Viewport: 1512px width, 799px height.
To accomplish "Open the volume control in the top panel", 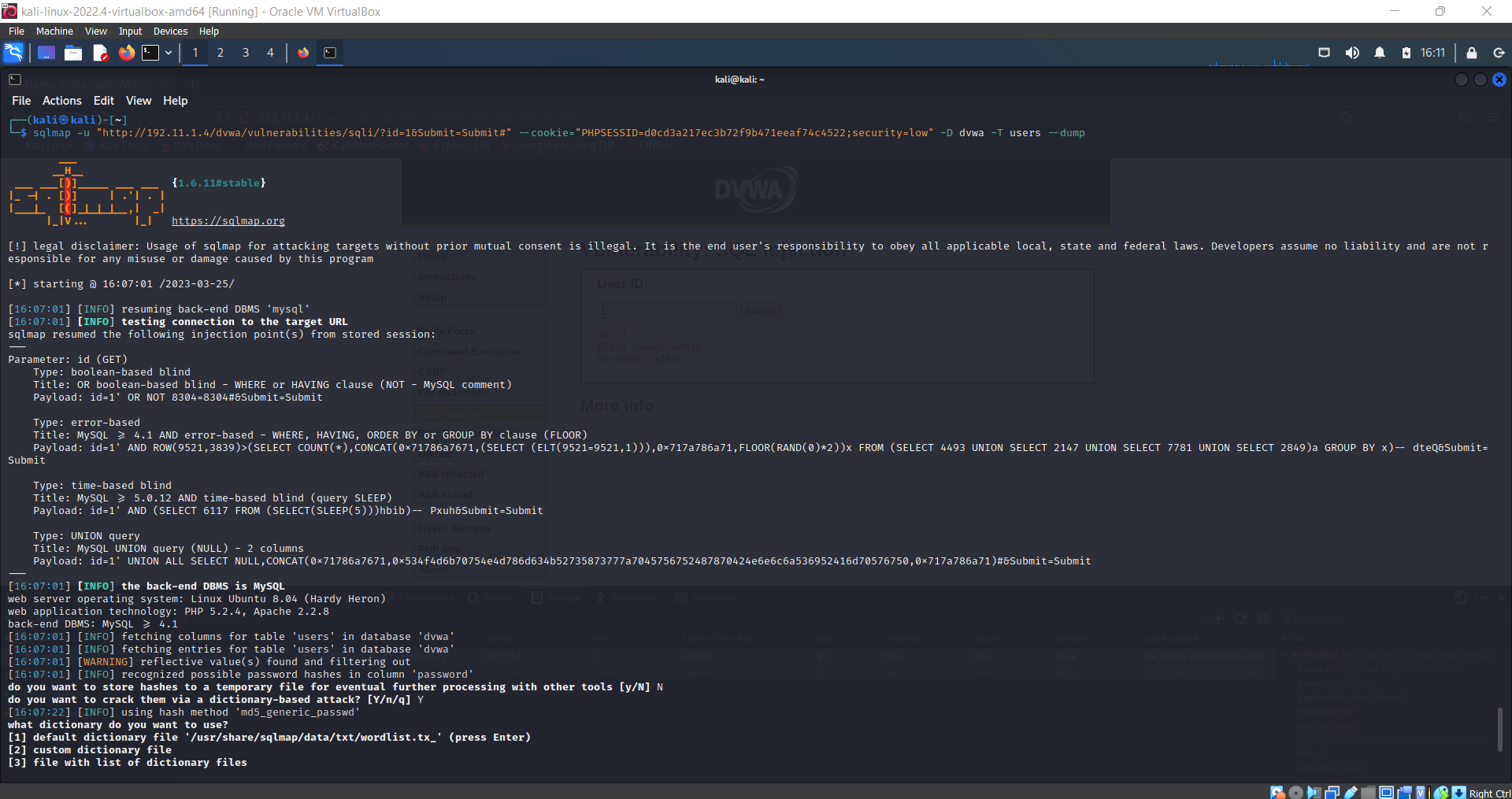I will (1352, 53).
